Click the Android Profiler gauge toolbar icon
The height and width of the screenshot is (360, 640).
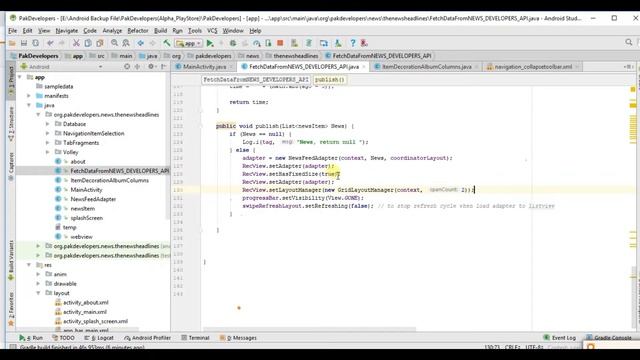click(x=257, y=43)
